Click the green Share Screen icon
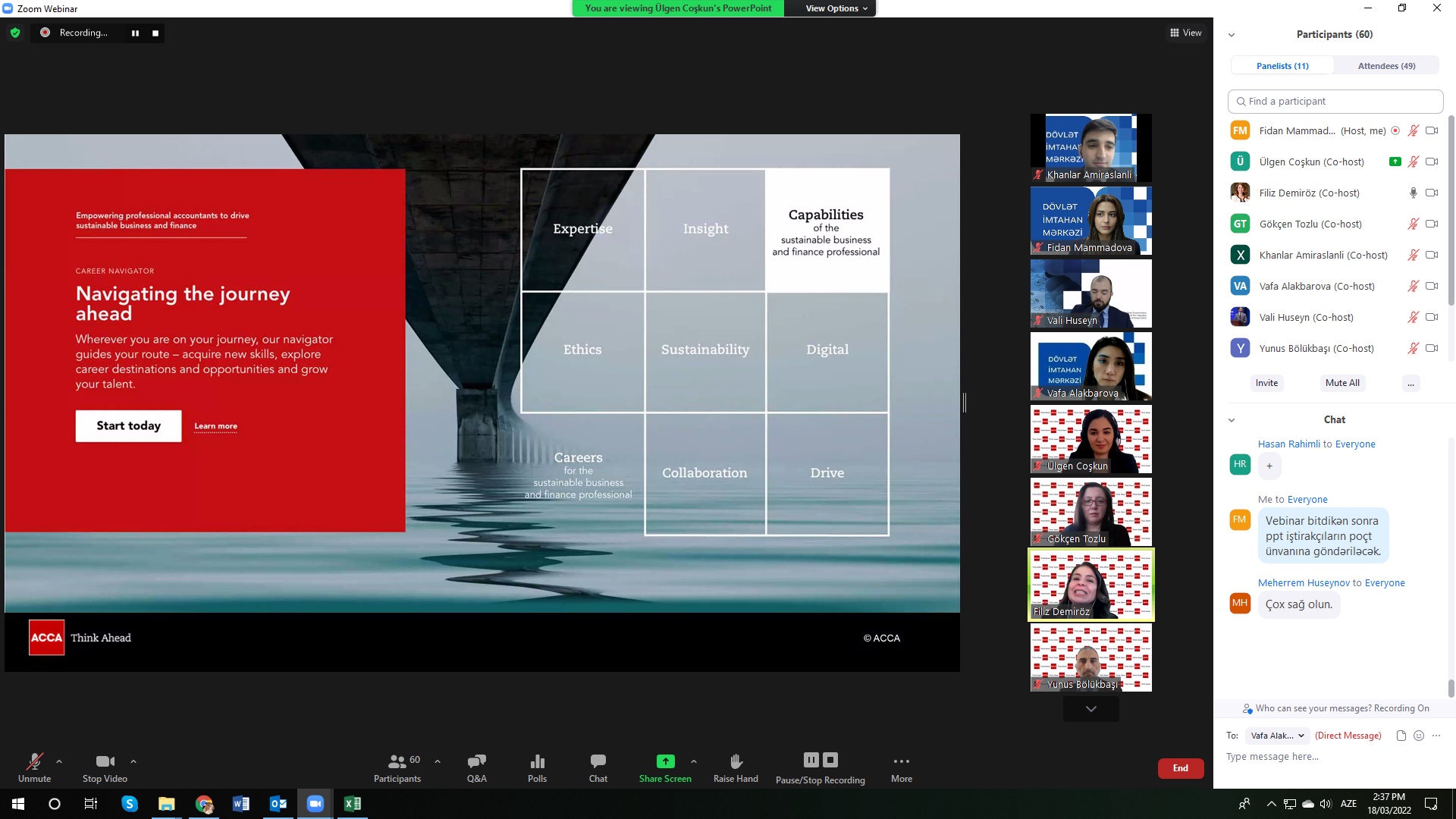The width and height of the screenshot is (1456, 819). click(x=665, y=761)
